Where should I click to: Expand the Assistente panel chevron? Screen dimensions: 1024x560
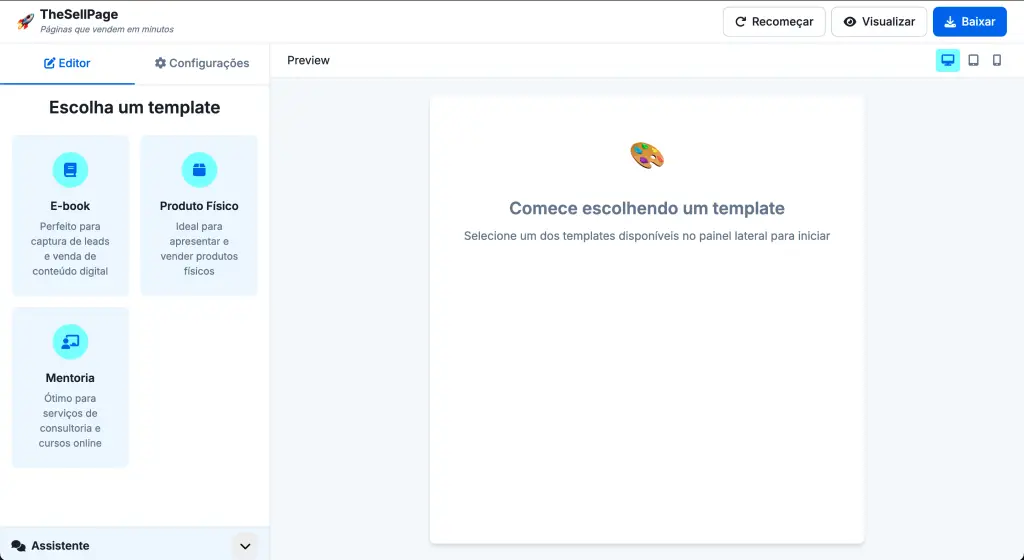click(x=245, y=546)
